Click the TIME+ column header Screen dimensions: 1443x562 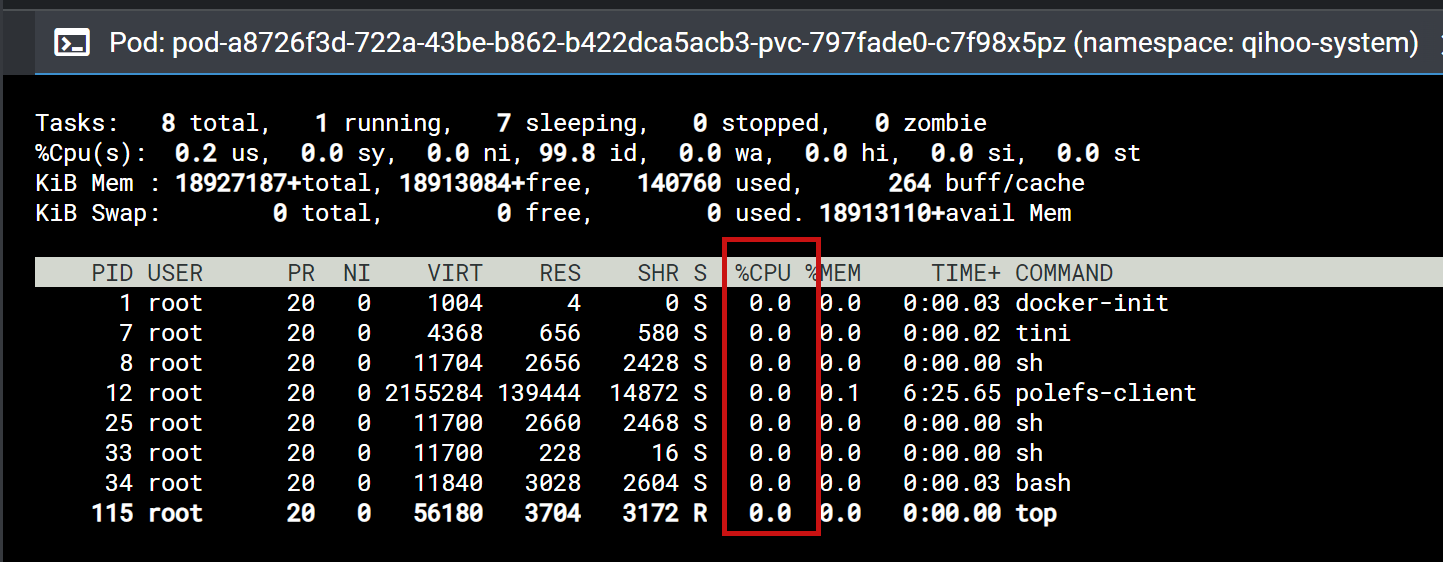tap(966, 273)
